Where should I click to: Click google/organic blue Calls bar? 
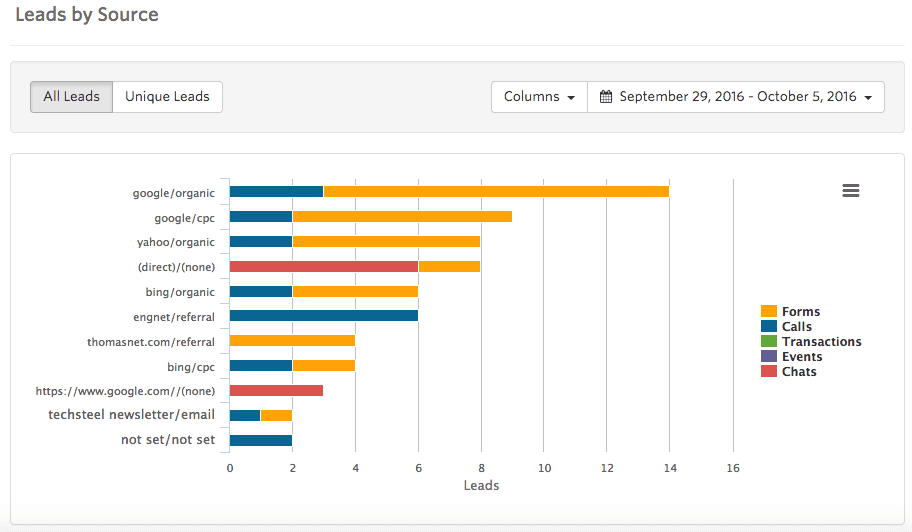click(x=276, y=191)
